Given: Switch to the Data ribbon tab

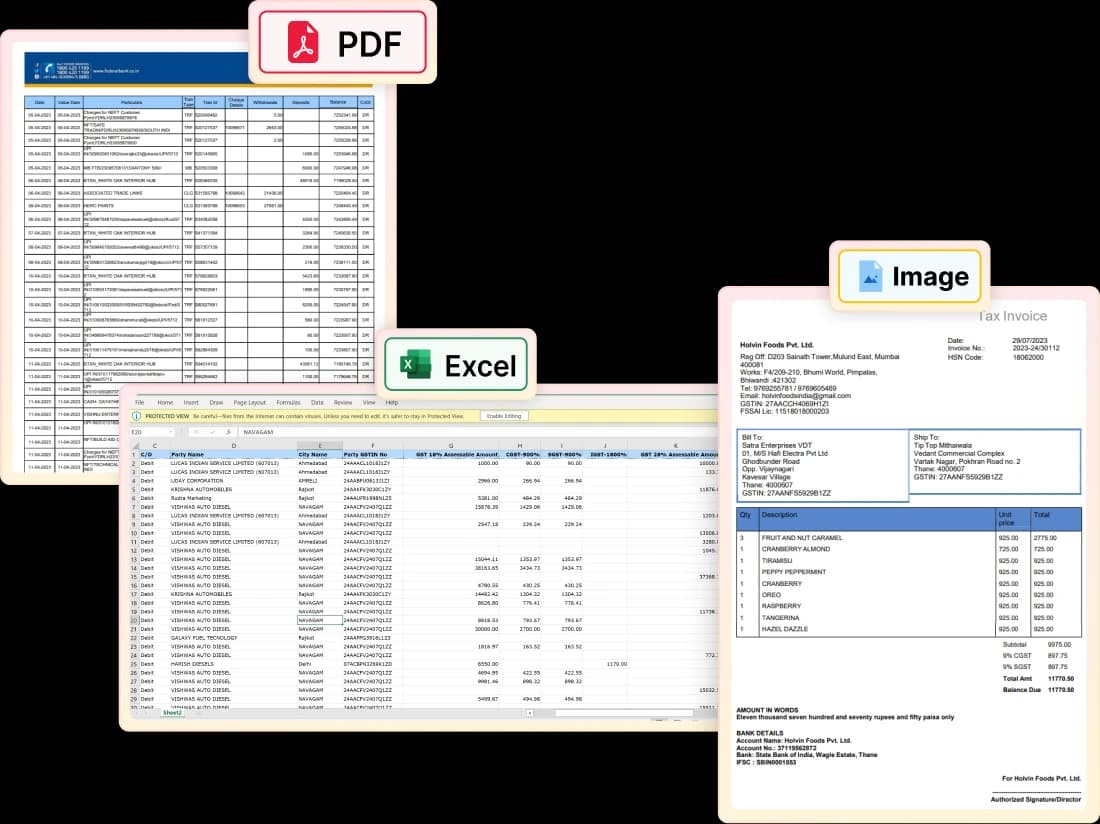Looking at the screenshot, I should 317,403.
